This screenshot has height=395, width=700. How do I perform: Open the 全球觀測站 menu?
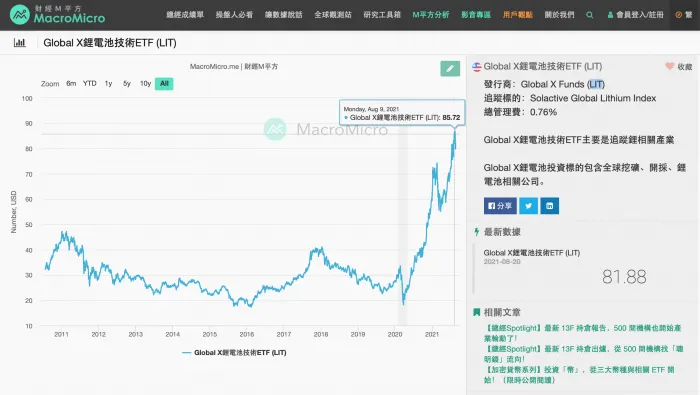coord(333,15)
